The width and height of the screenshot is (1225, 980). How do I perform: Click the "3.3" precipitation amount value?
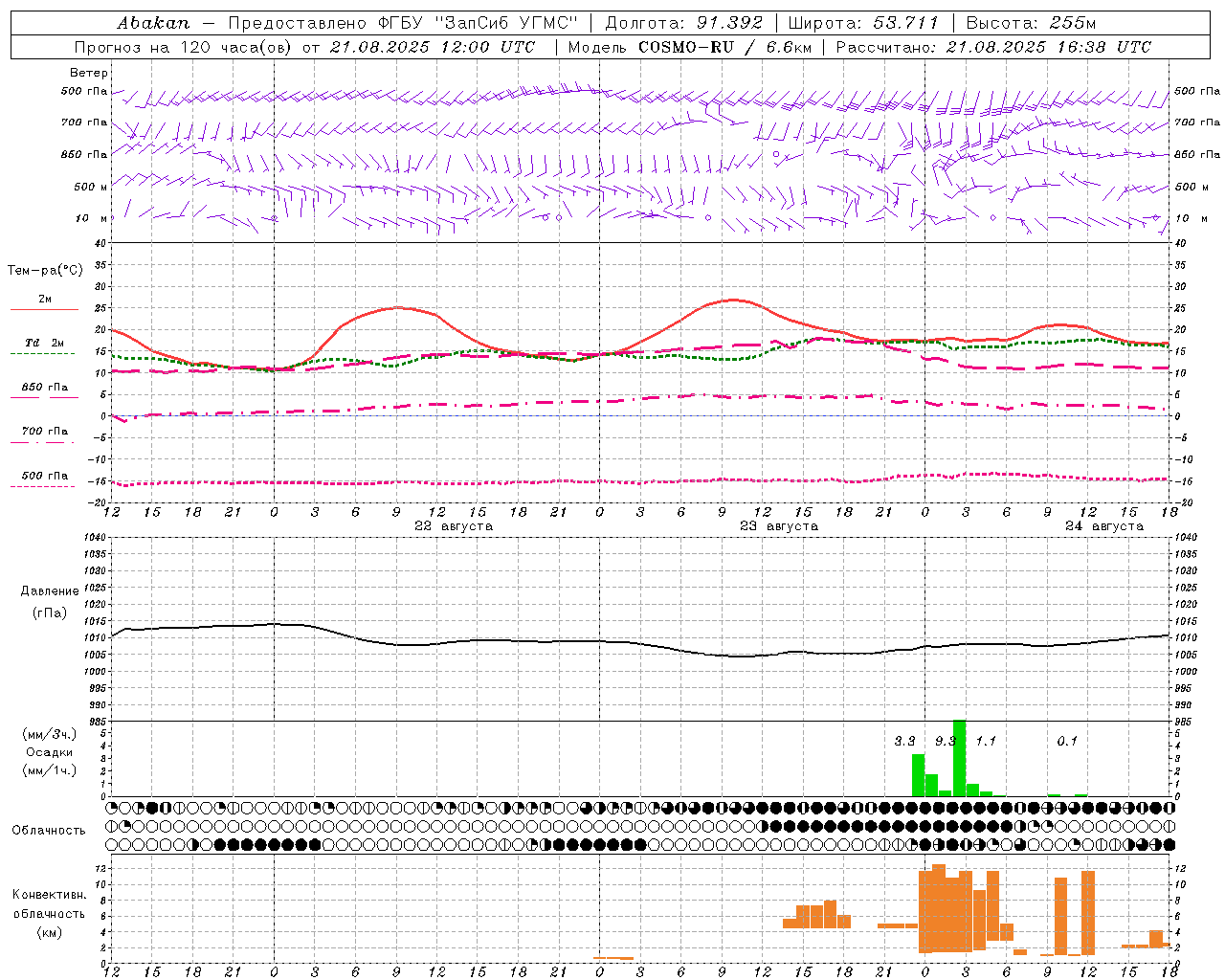(x=904, y=741)
